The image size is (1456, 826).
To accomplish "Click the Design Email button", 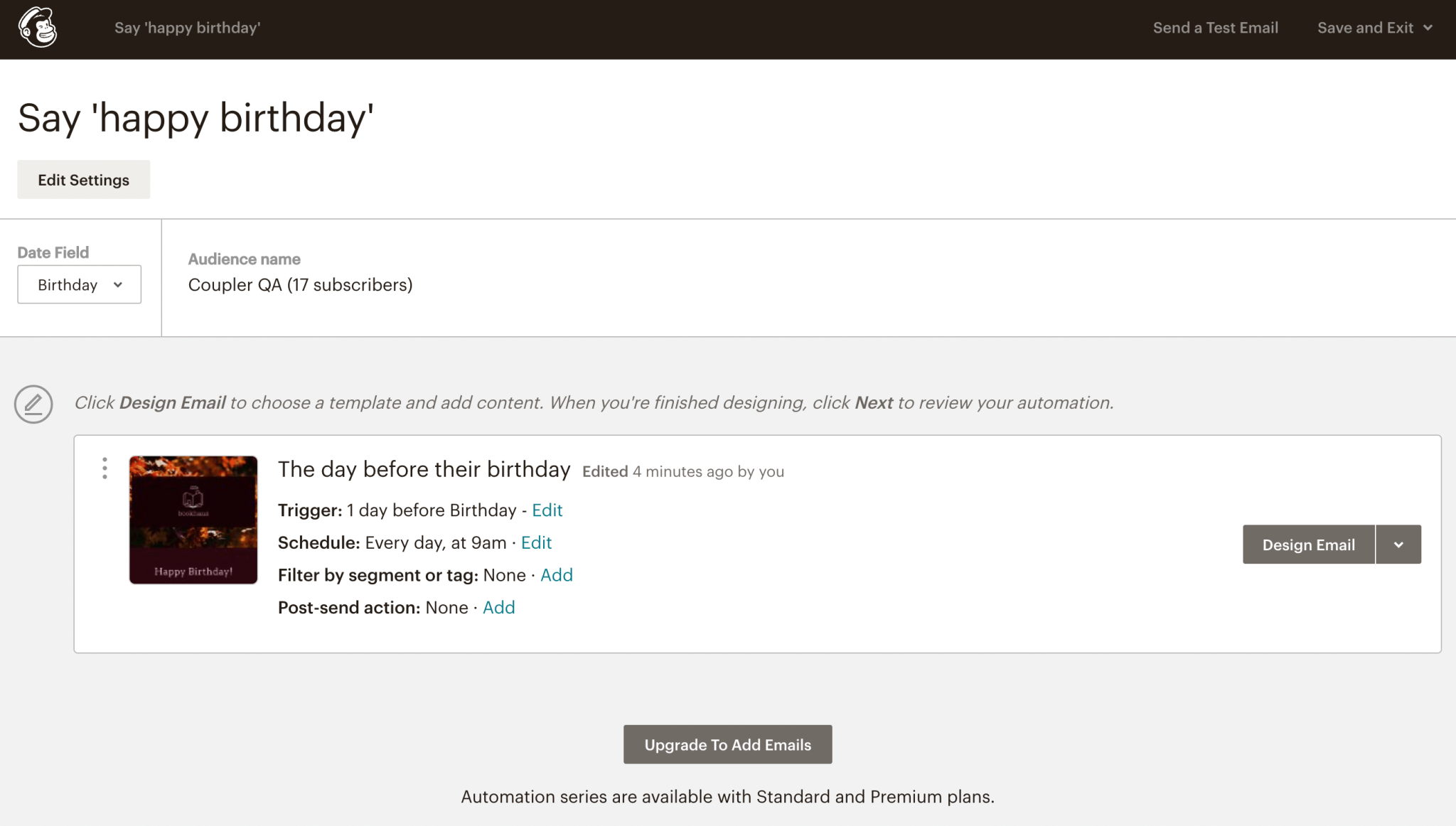I will click(1307, 545).
